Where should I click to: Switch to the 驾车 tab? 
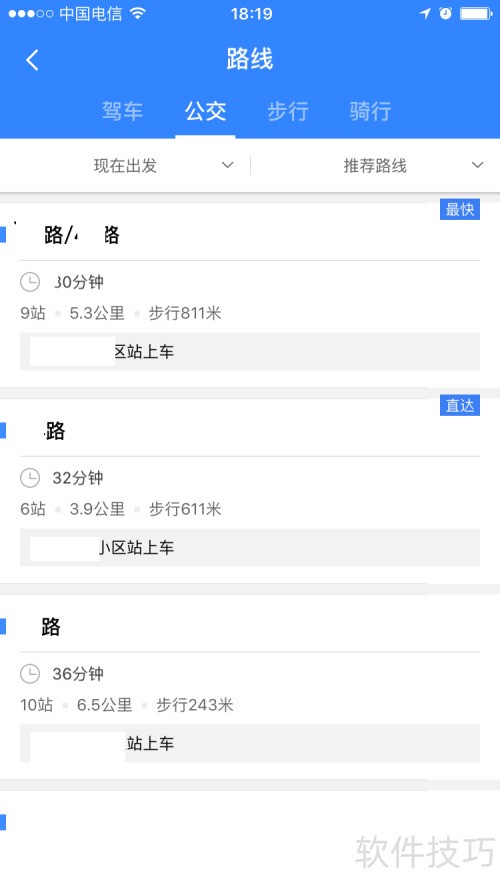(122, 111)
